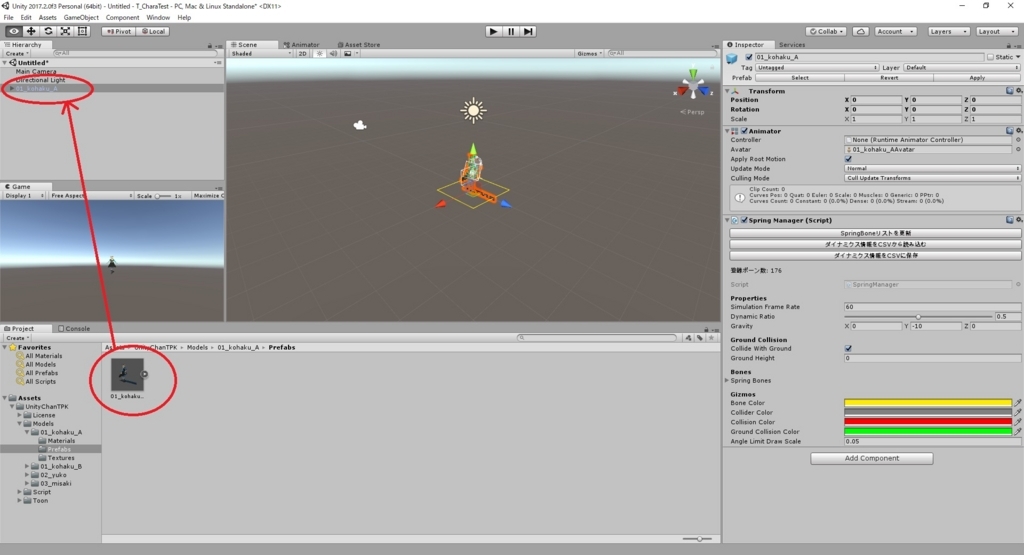This screenshot has height=555, width=1024.
Task: Click prefab Select button
Action: click(x=800, y=78)
